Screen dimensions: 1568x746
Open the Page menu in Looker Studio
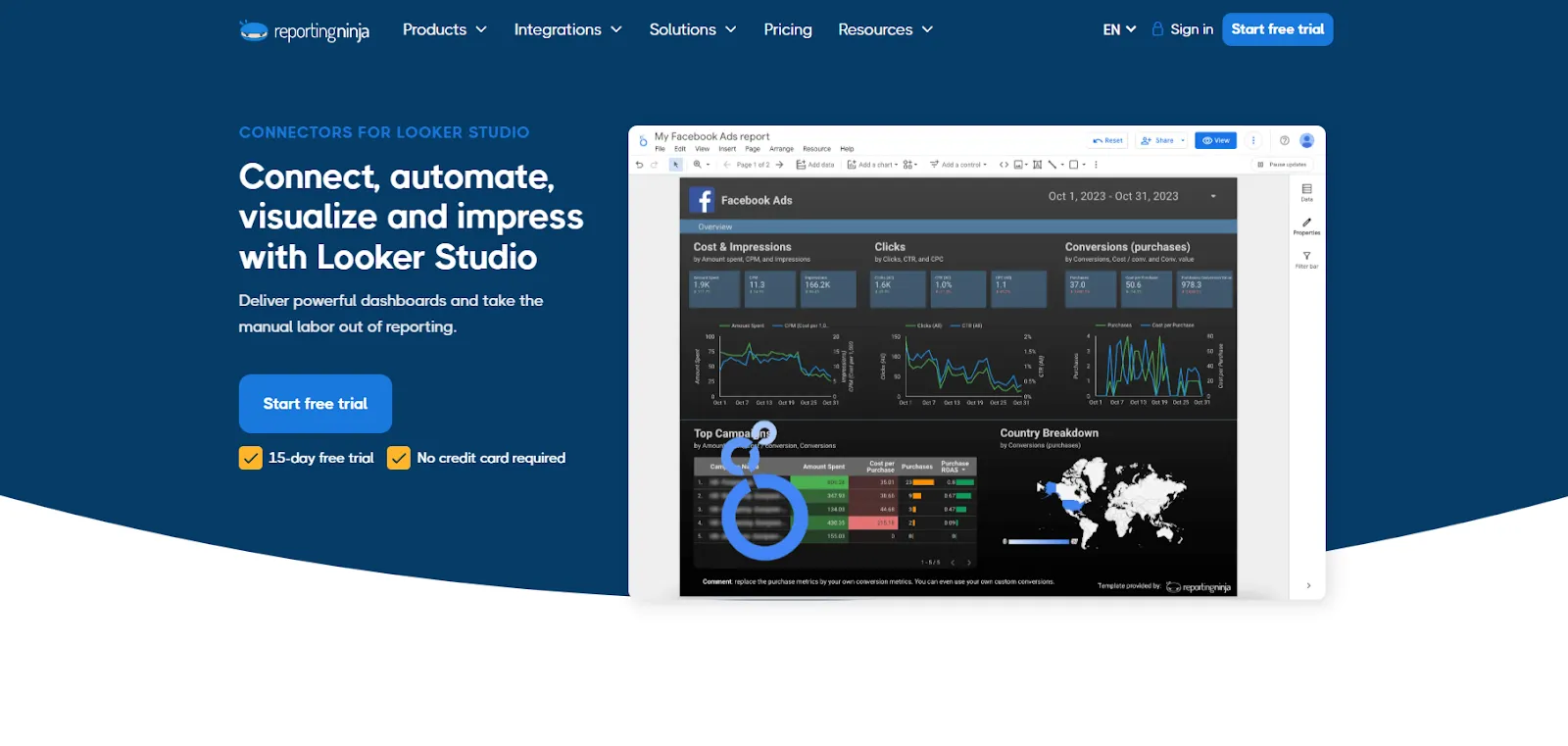(x=753, y=149)
